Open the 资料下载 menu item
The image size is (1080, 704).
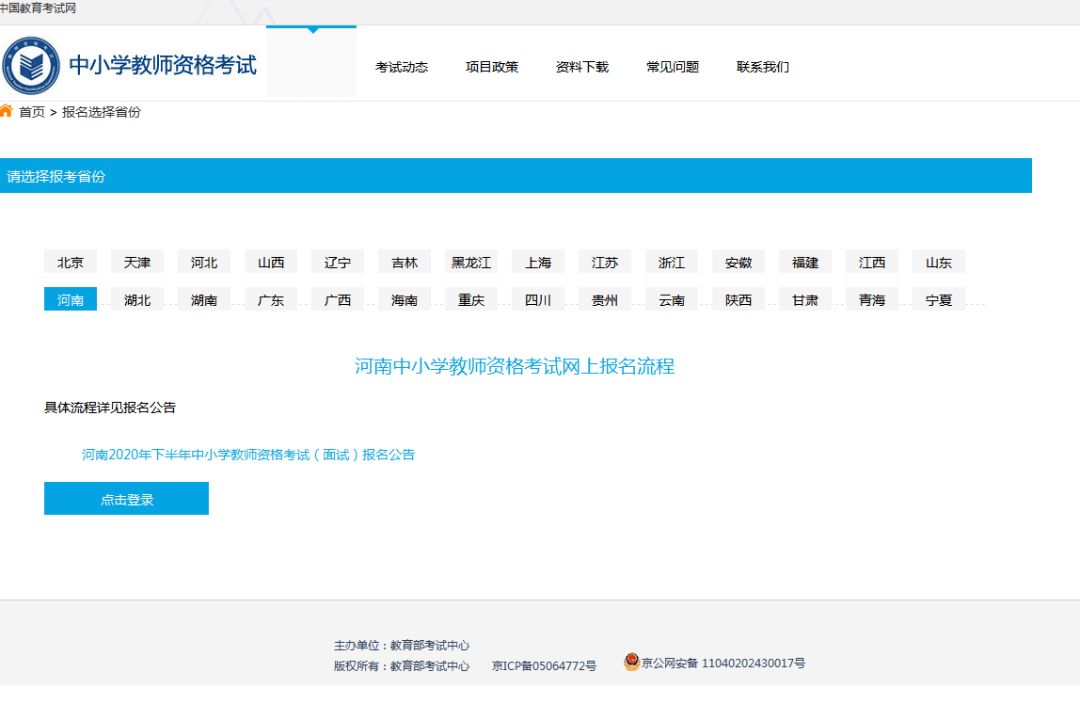tap(582, 67)
